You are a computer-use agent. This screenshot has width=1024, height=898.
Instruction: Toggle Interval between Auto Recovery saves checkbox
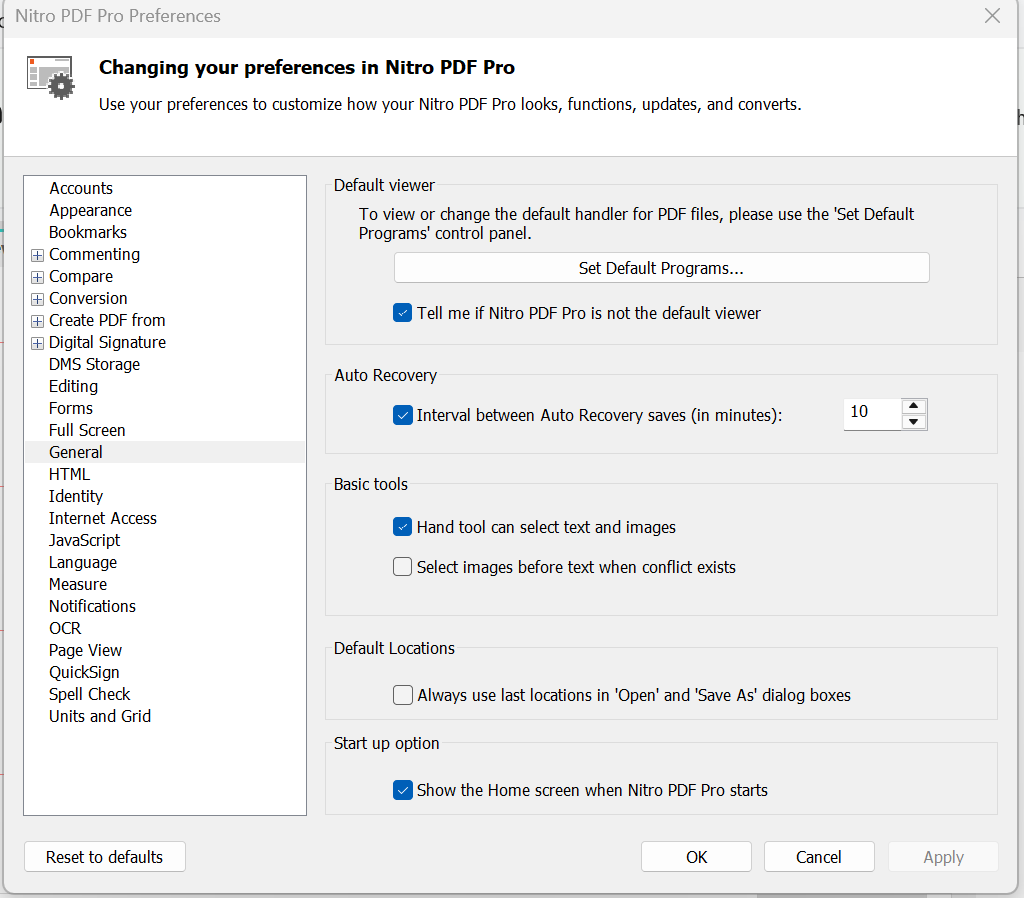pos(402,415)
